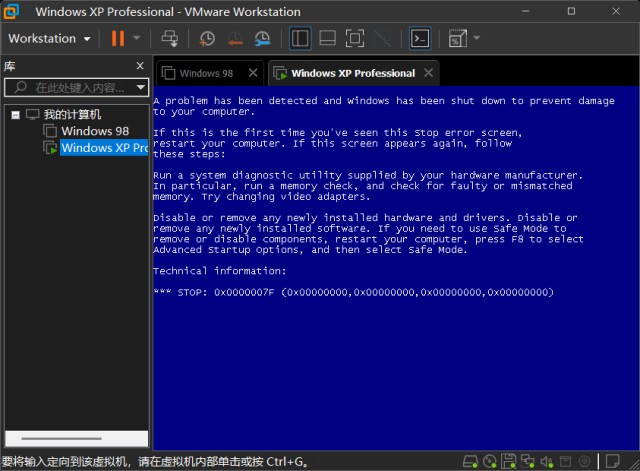Open the library search filter dropdown
This screenshot has width=640, height=471.
tap(141, 87)
